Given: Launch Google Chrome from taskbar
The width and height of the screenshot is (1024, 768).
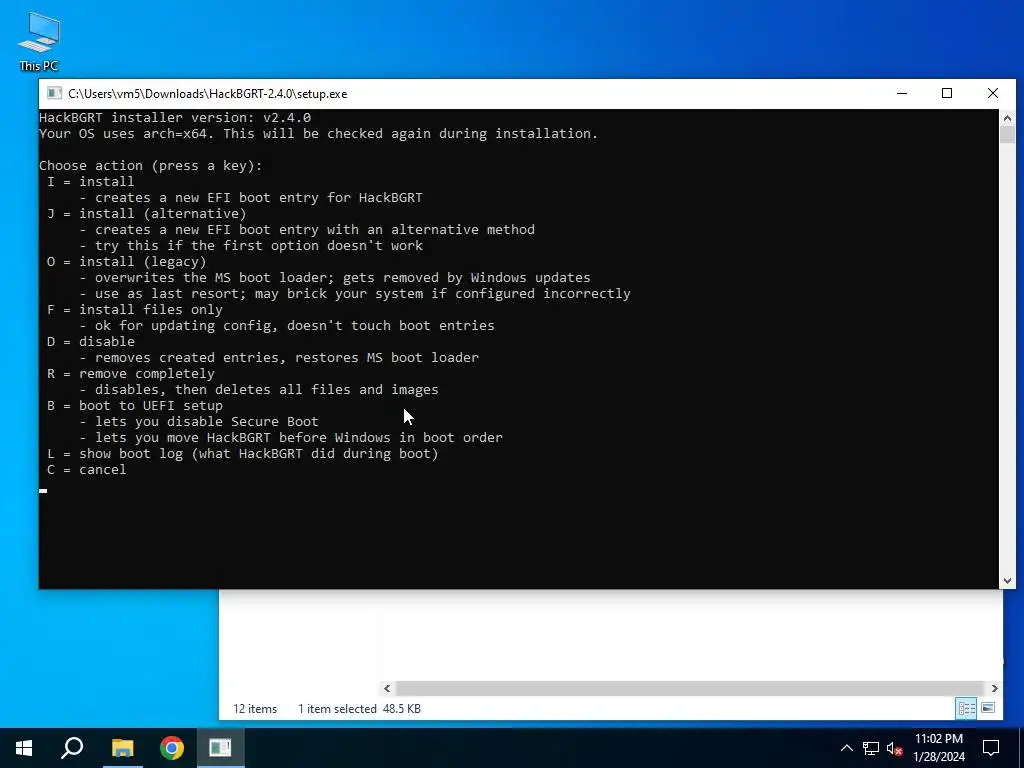Looking at the screenshot, I should (x=172, y=748).
